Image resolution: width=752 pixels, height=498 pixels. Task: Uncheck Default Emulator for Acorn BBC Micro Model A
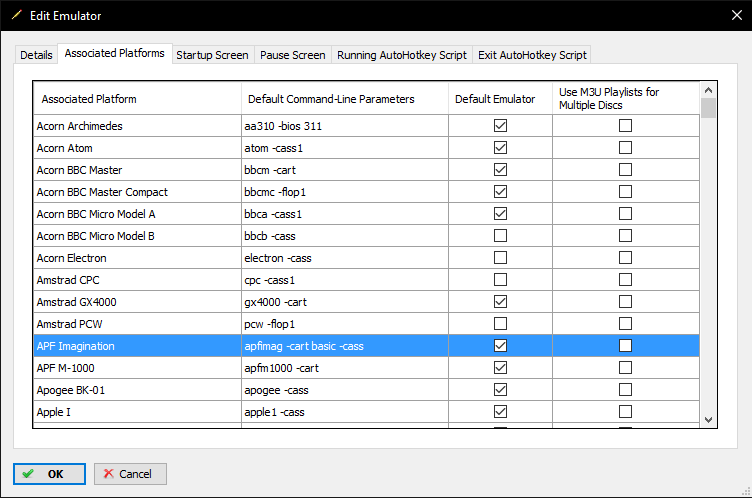(500, 214)
